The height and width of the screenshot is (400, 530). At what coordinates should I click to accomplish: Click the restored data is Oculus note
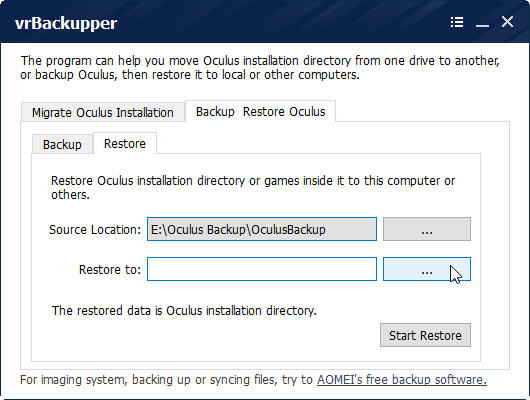[x=184, y=310]
